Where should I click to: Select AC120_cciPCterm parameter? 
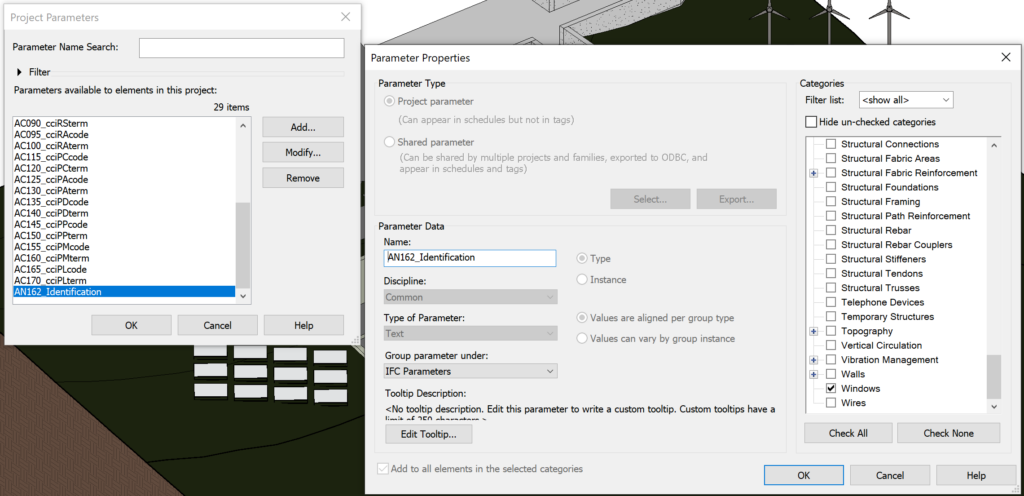124,168
